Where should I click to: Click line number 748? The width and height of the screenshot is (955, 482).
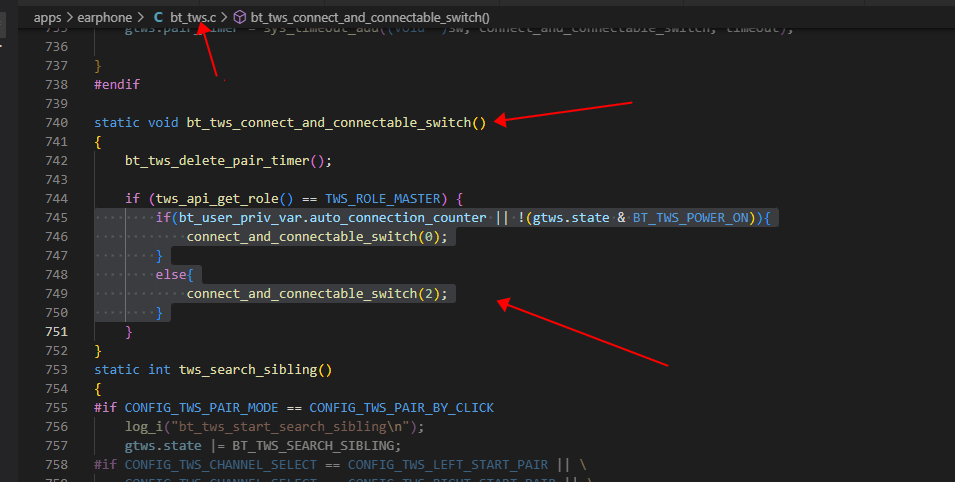click(x=57, y=274)
